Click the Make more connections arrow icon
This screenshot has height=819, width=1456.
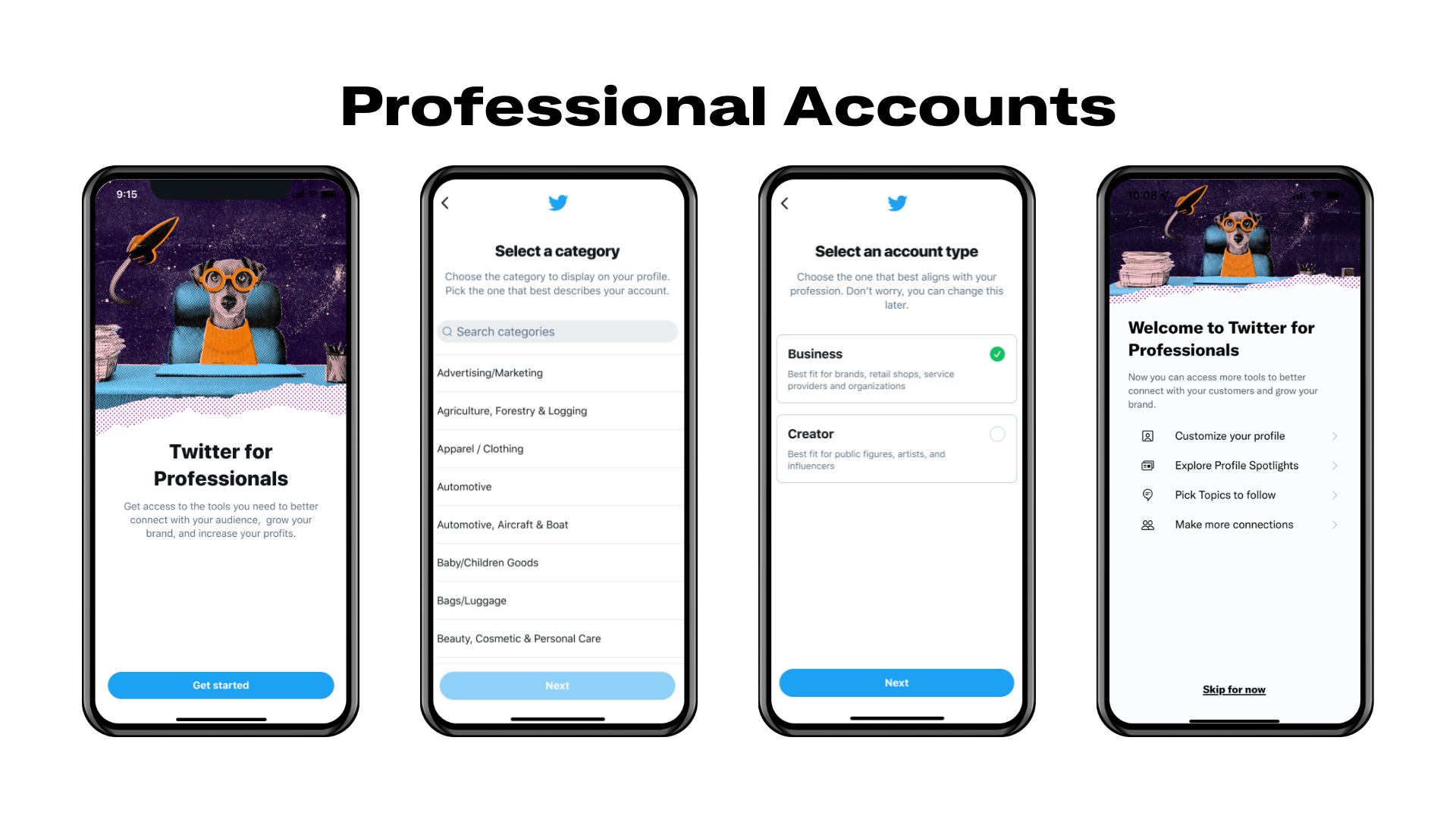point(1337,524)
